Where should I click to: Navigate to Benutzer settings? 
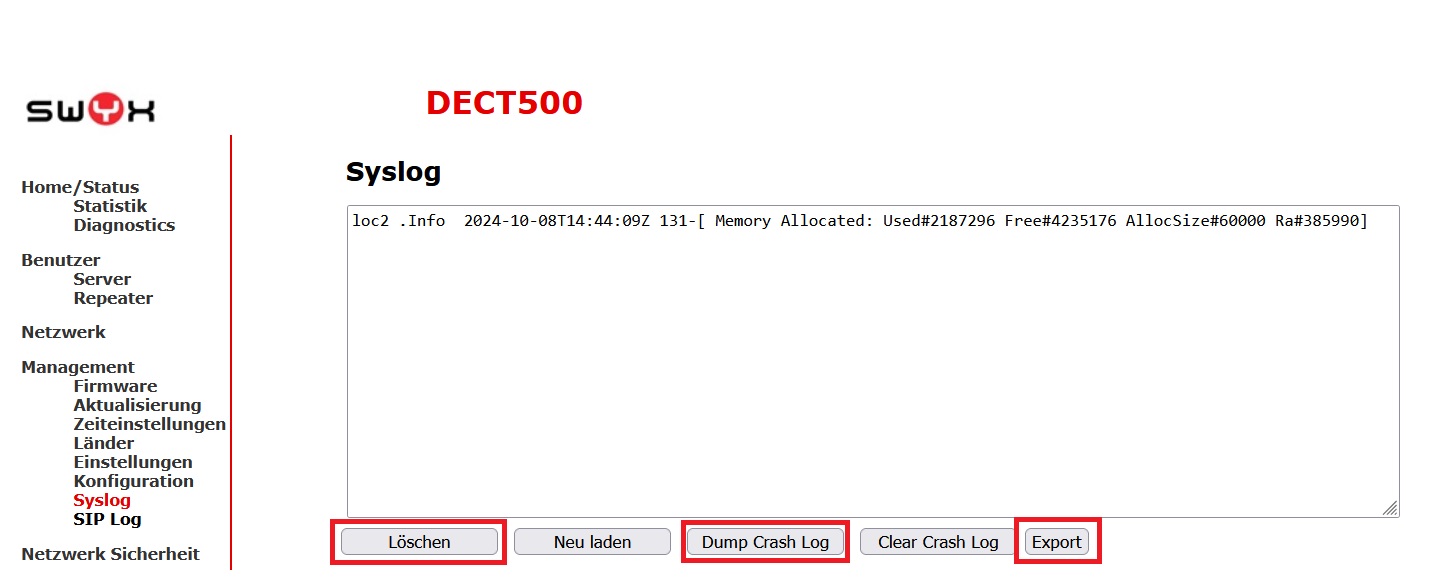point(61,260)
